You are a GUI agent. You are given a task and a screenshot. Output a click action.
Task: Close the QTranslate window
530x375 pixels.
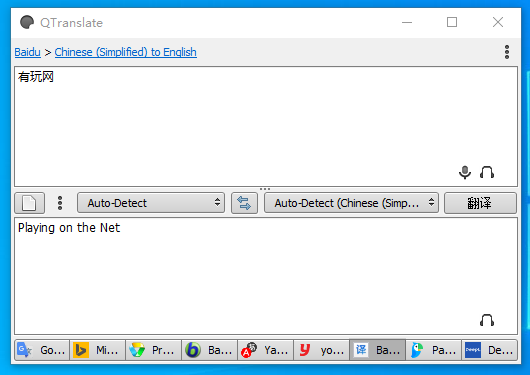(498, 23)
